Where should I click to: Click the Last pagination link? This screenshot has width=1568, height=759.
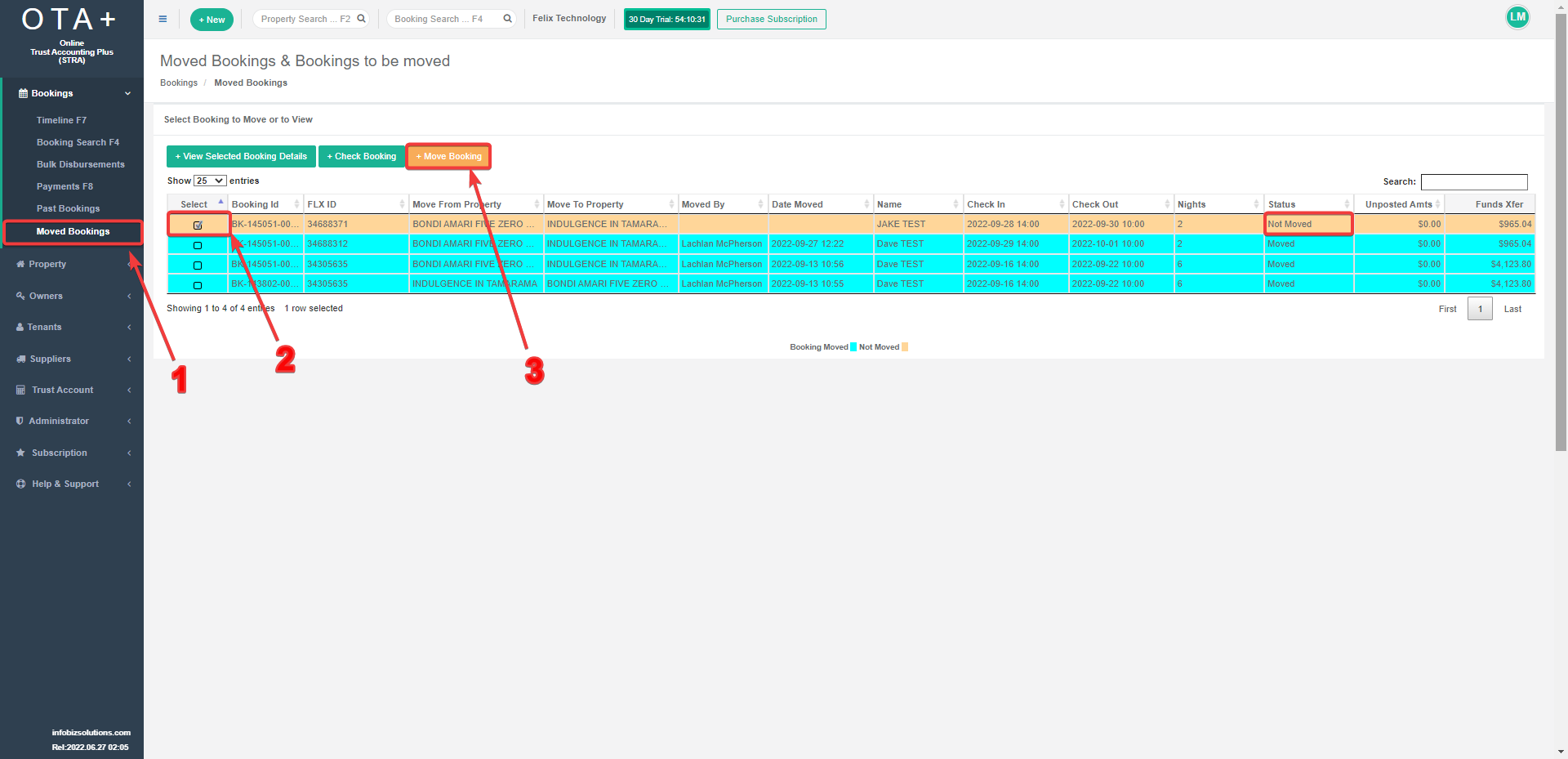(1512, 309)
